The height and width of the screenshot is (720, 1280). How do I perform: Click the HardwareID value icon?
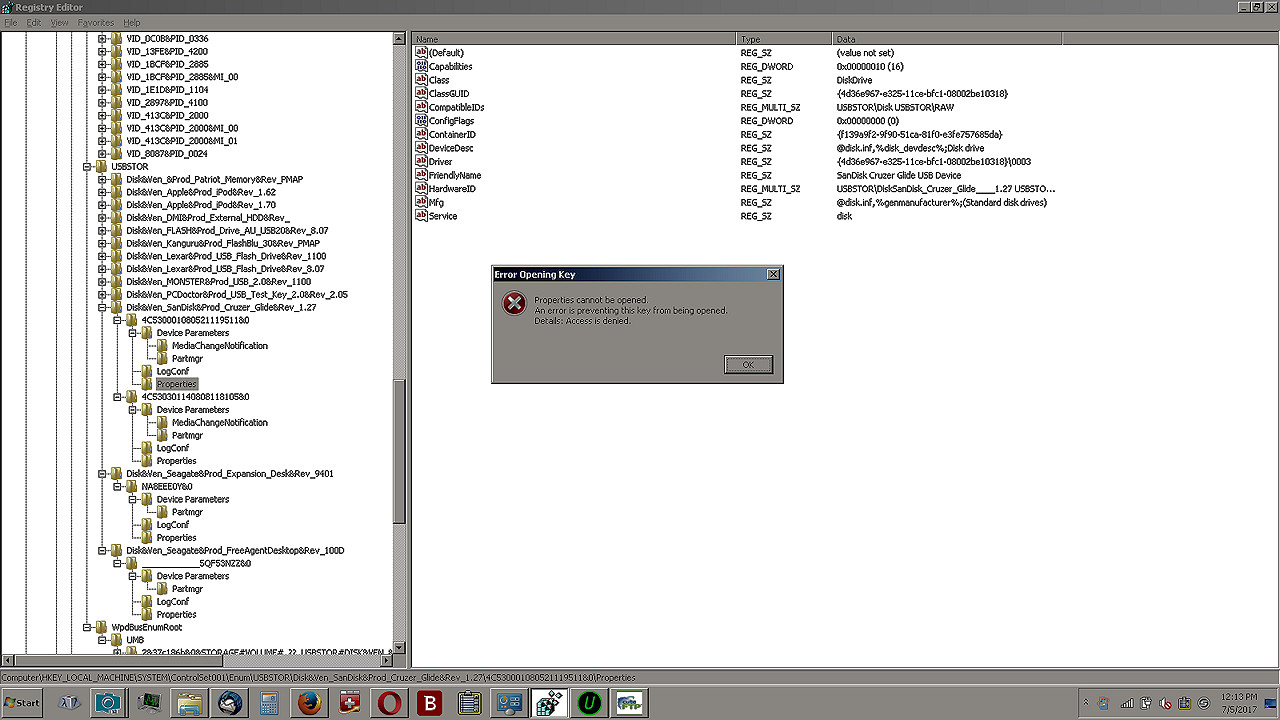pos(421,188)
